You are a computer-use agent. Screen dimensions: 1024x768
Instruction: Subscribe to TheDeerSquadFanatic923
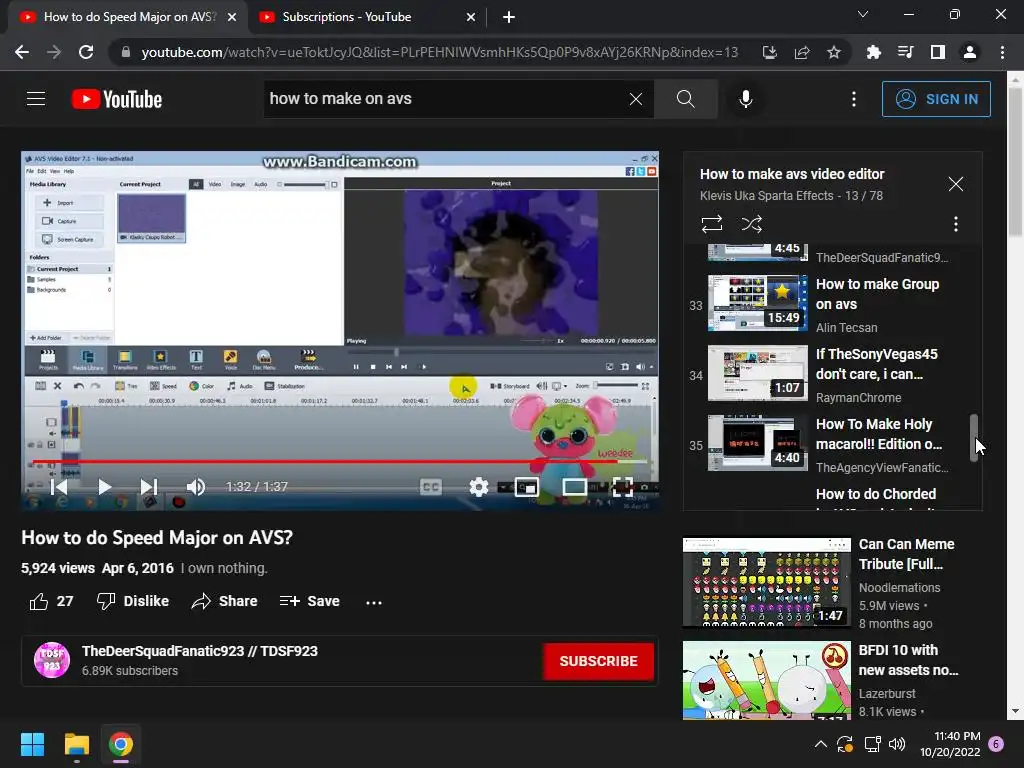click(x=598, y=661)
